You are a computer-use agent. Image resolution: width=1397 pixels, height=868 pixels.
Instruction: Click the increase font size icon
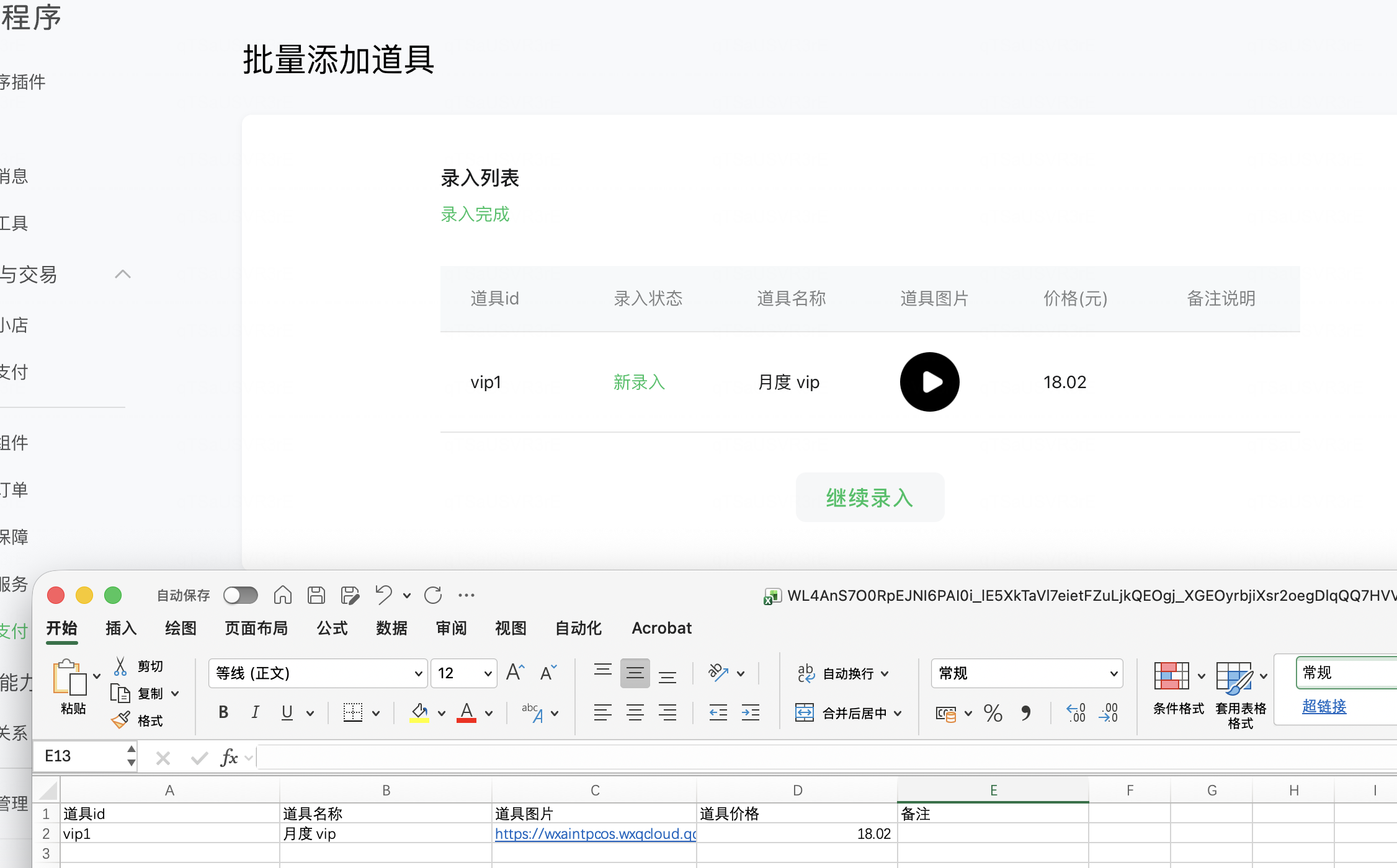pos(516,673)
